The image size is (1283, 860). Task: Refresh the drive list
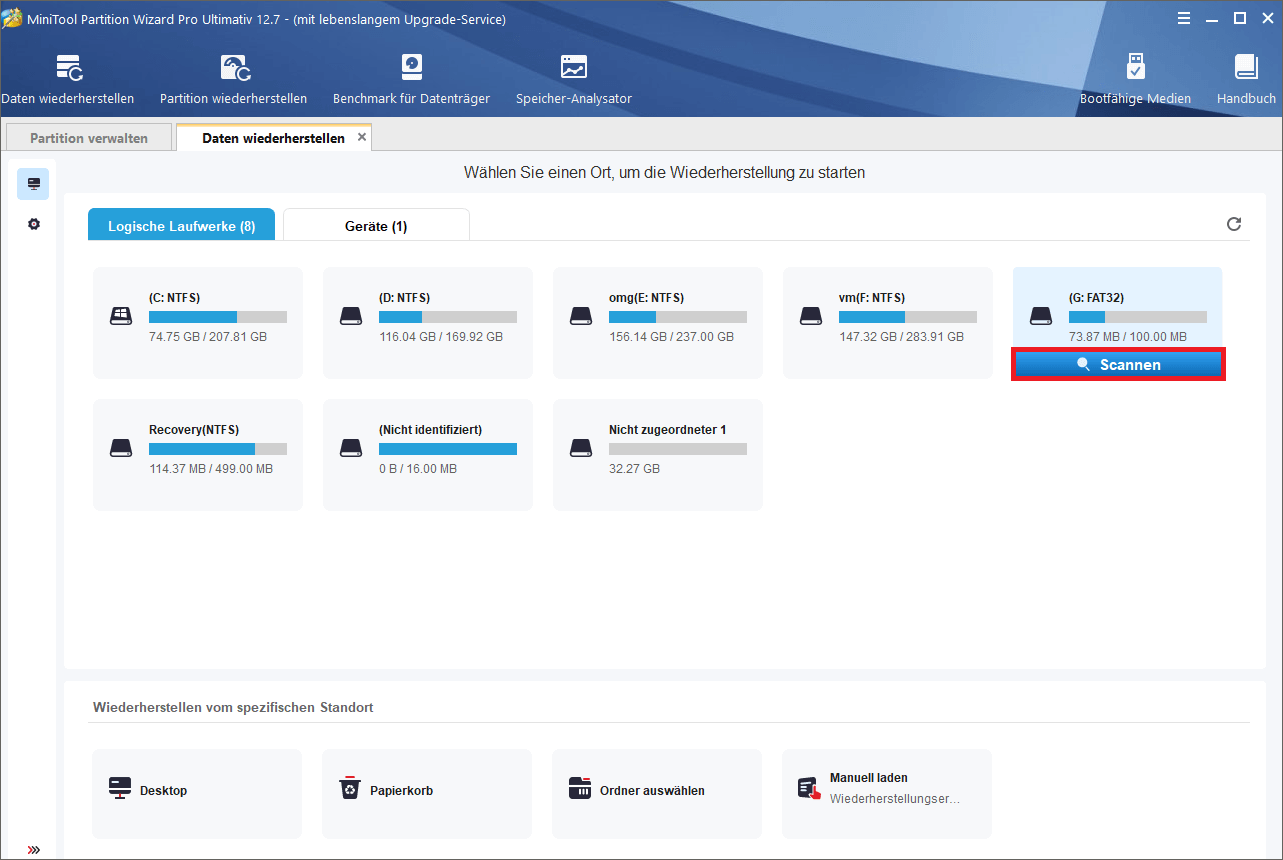[1234, 224]
